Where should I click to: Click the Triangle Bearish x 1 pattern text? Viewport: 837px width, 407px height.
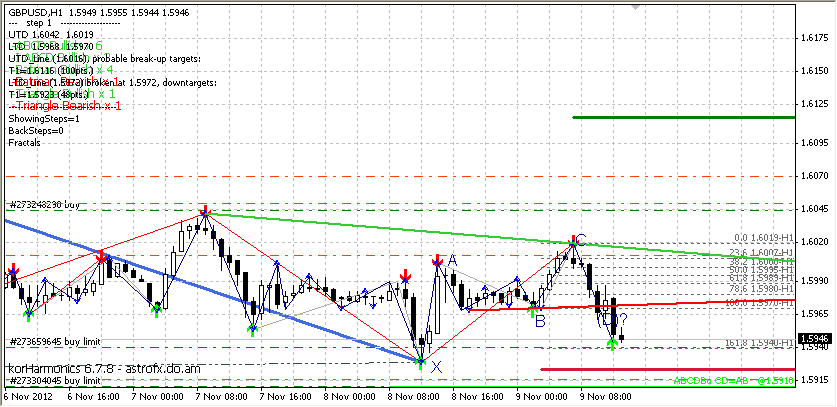(65, 106)
